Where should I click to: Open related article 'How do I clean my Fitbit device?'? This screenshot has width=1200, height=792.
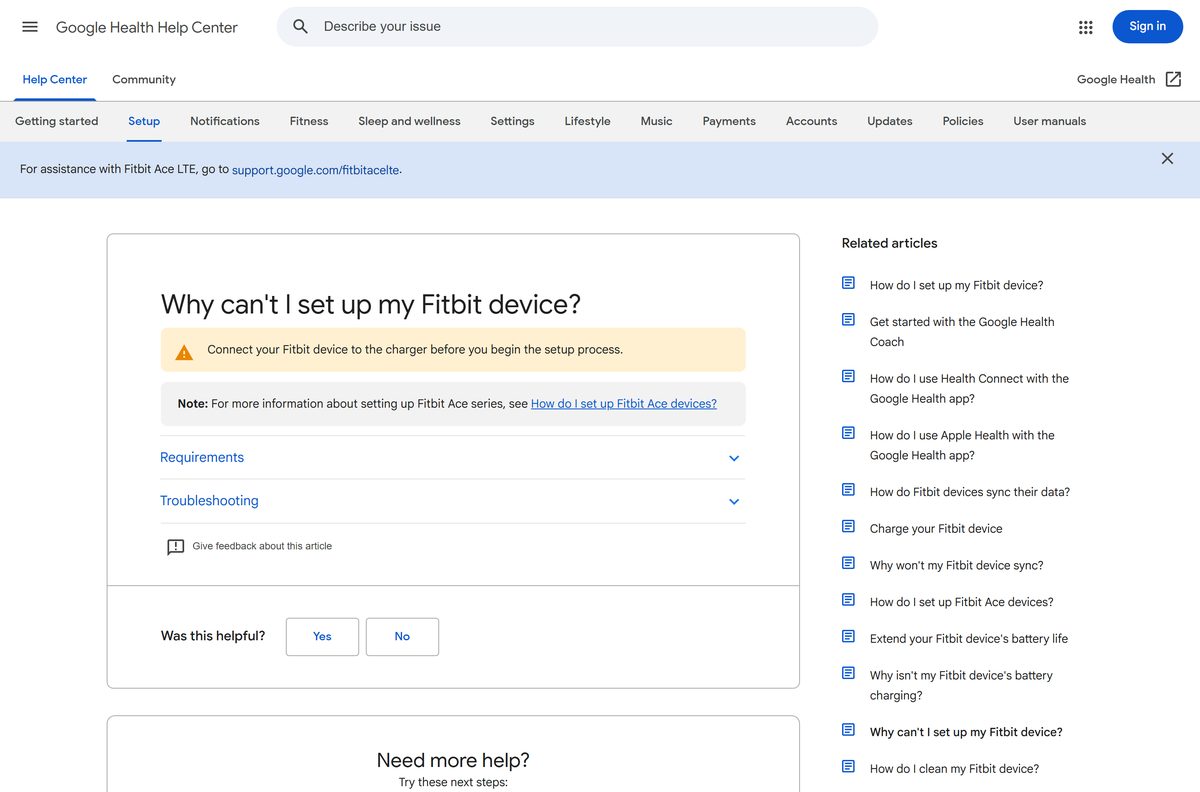point(954,768)
